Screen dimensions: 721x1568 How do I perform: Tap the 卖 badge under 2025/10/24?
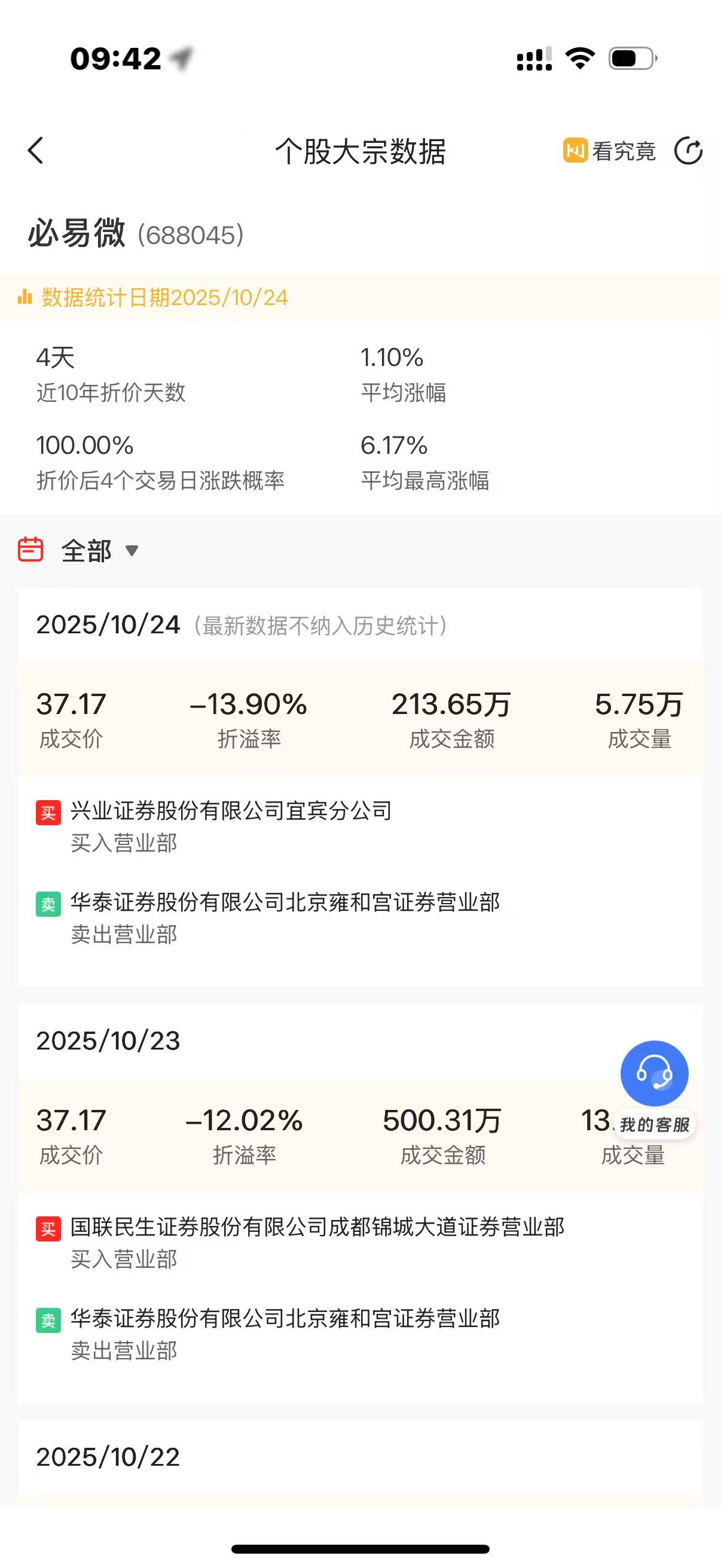(48, 904)
